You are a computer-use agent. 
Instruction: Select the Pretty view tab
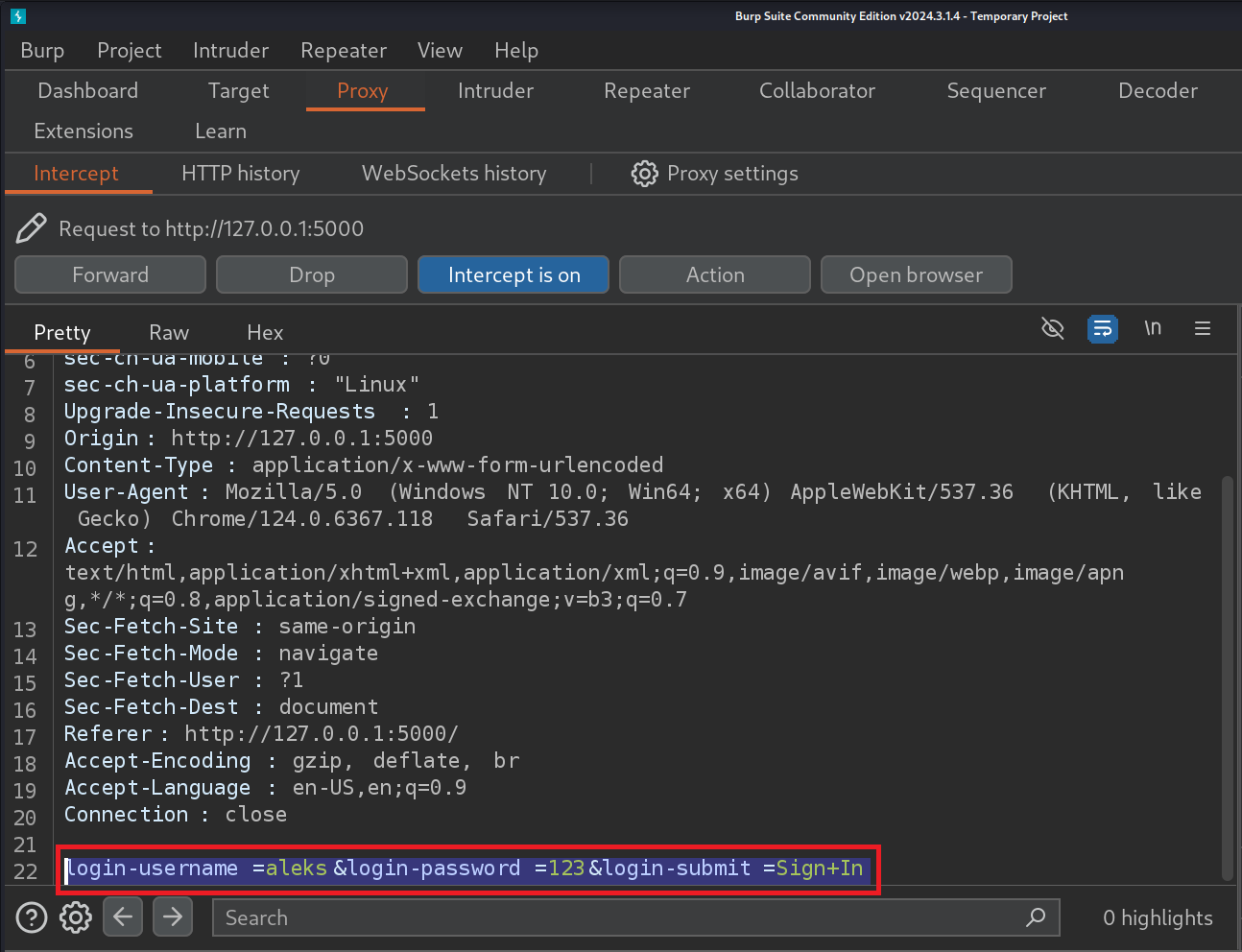[62, 332]
